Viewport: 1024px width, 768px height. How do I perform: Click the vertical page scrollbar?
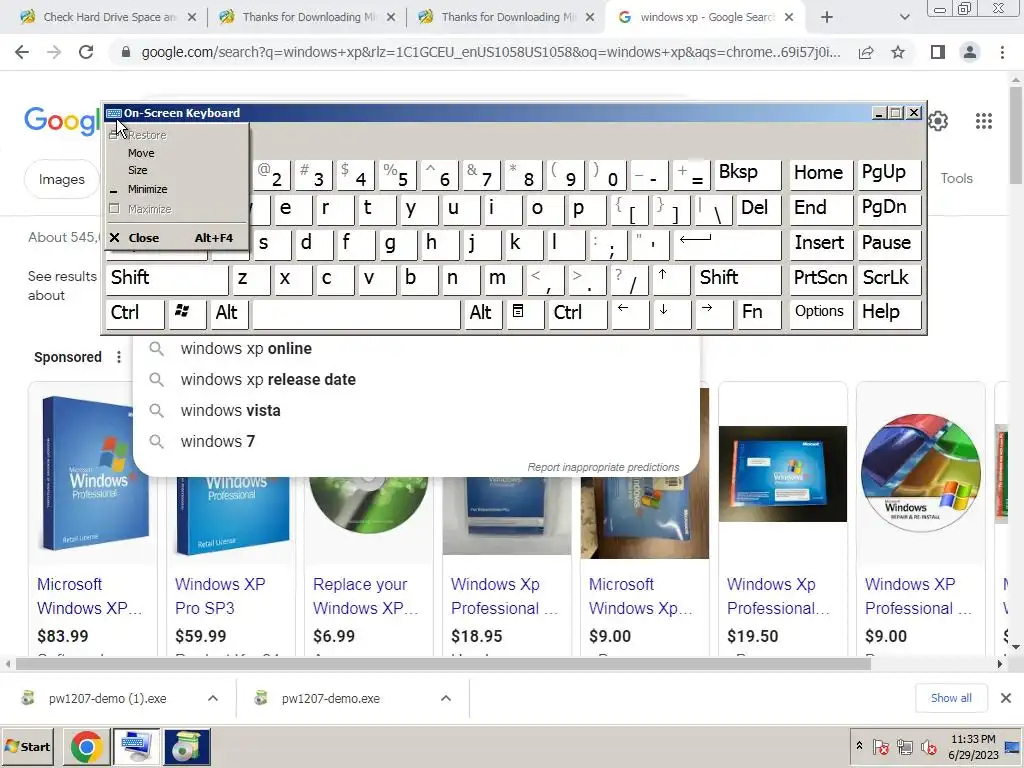[x=1016, y=134]
